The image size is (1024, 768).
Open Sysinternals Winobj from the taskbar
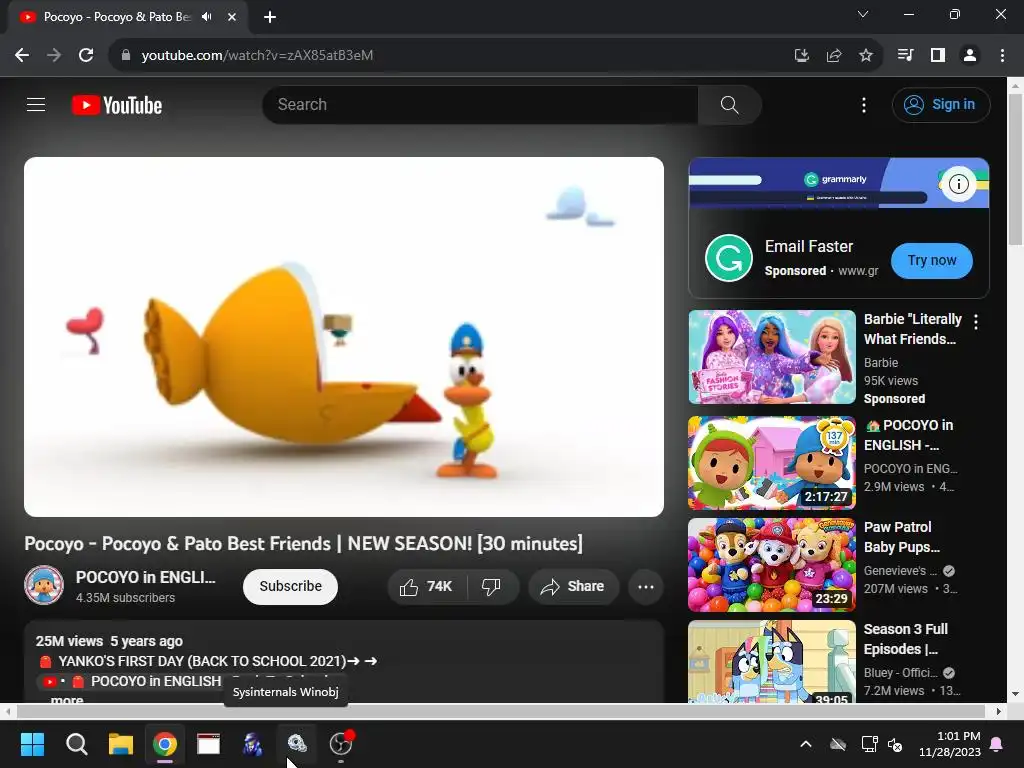(297, 744)
